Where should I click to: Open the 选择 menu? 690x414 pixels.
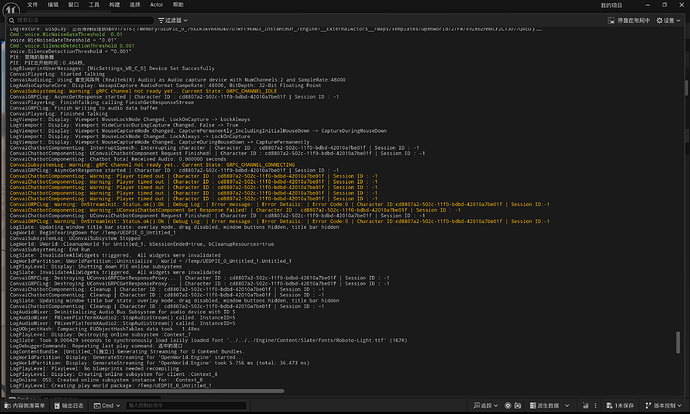[x=135, y=5]
